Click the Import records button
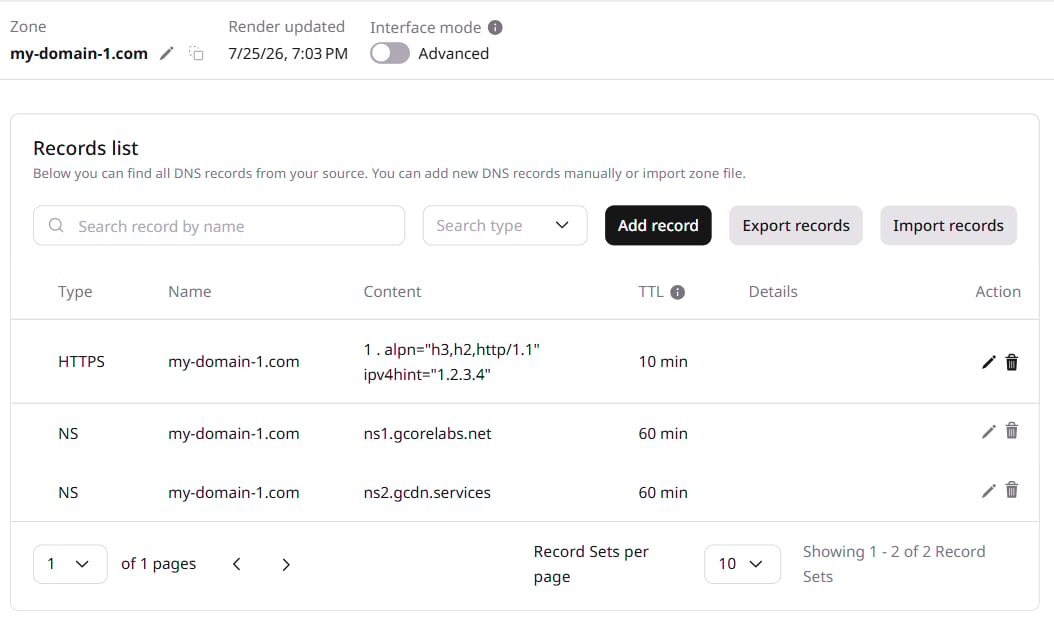This screenshot has height=622, width=1054. pyautogui.click(x=948, y=225)
